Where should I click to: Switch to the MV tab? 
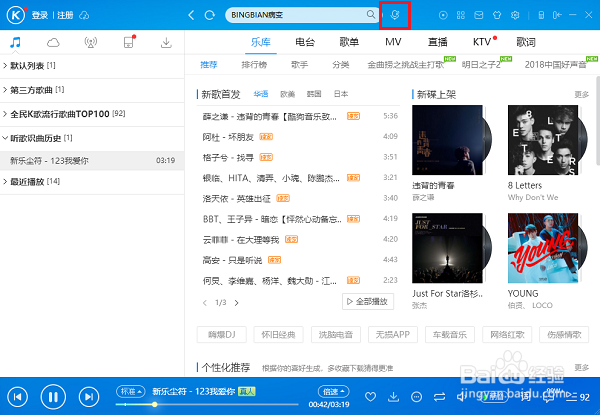pos(393,42)
